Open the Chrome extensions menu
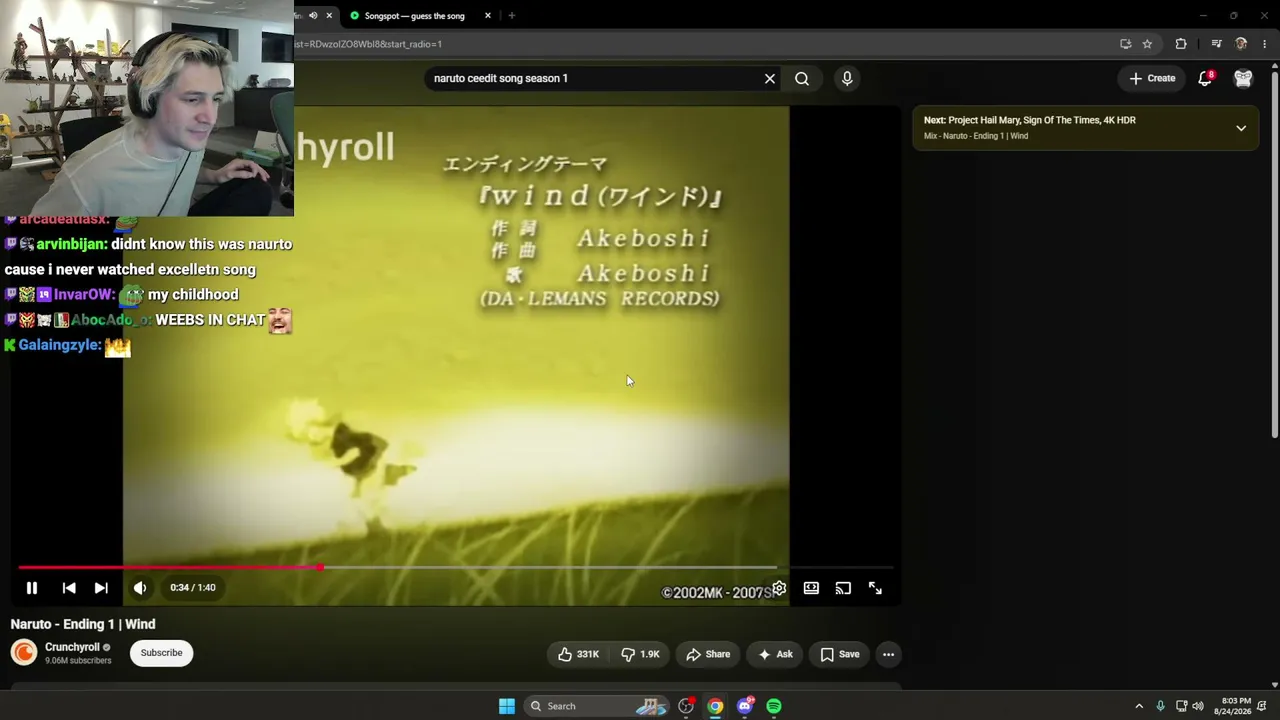 click(1181, 44)
